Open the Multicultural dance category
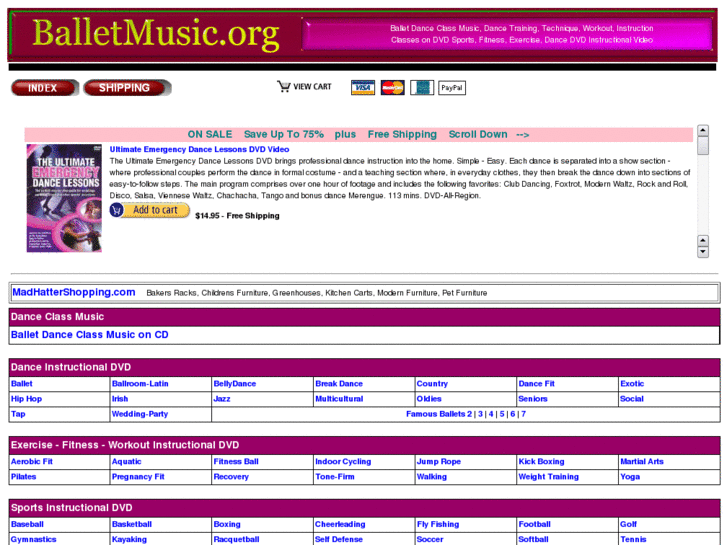 (339, 399)
